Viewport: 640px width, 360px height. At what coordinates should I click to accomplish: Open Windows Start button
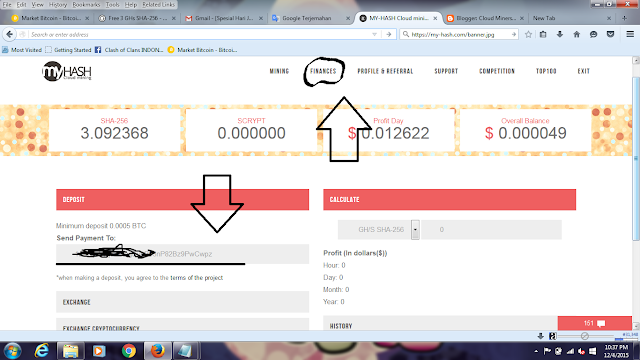[12, 351]
